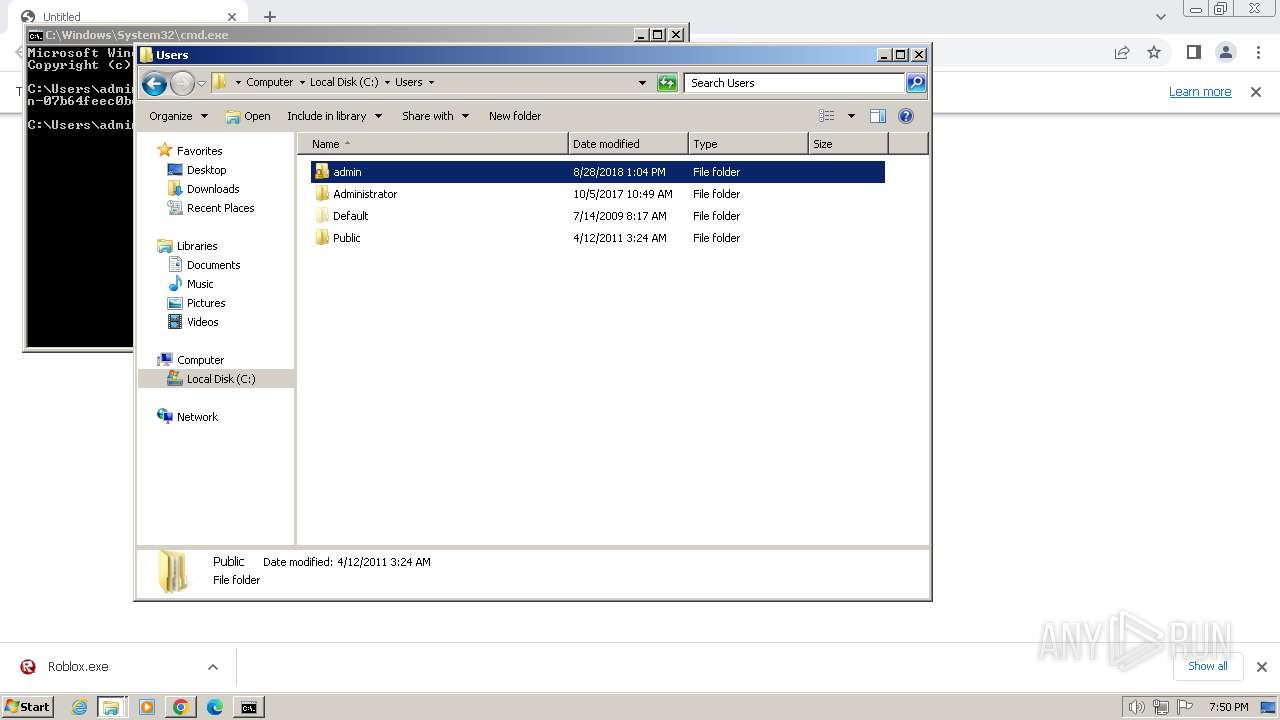The width and height of the screenshot is (1280, 720).
Task: Open the Chrome three-dot menu
Action: [x=1258, y=52]
